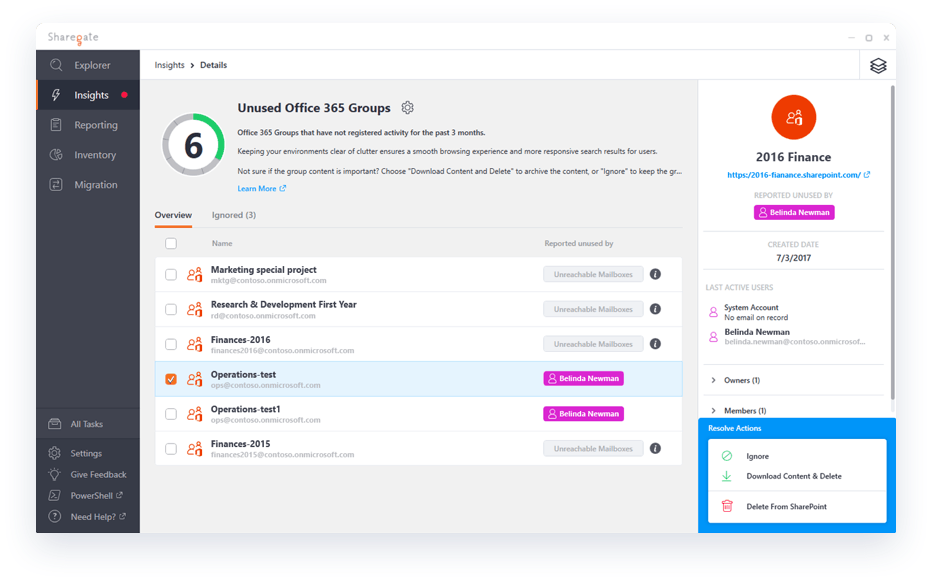Image resolution: width=932 pixels, height=582 pixels.
Task: Open the Explorer magnifier icon in sidebar
Action: click(x=56, y=65)
